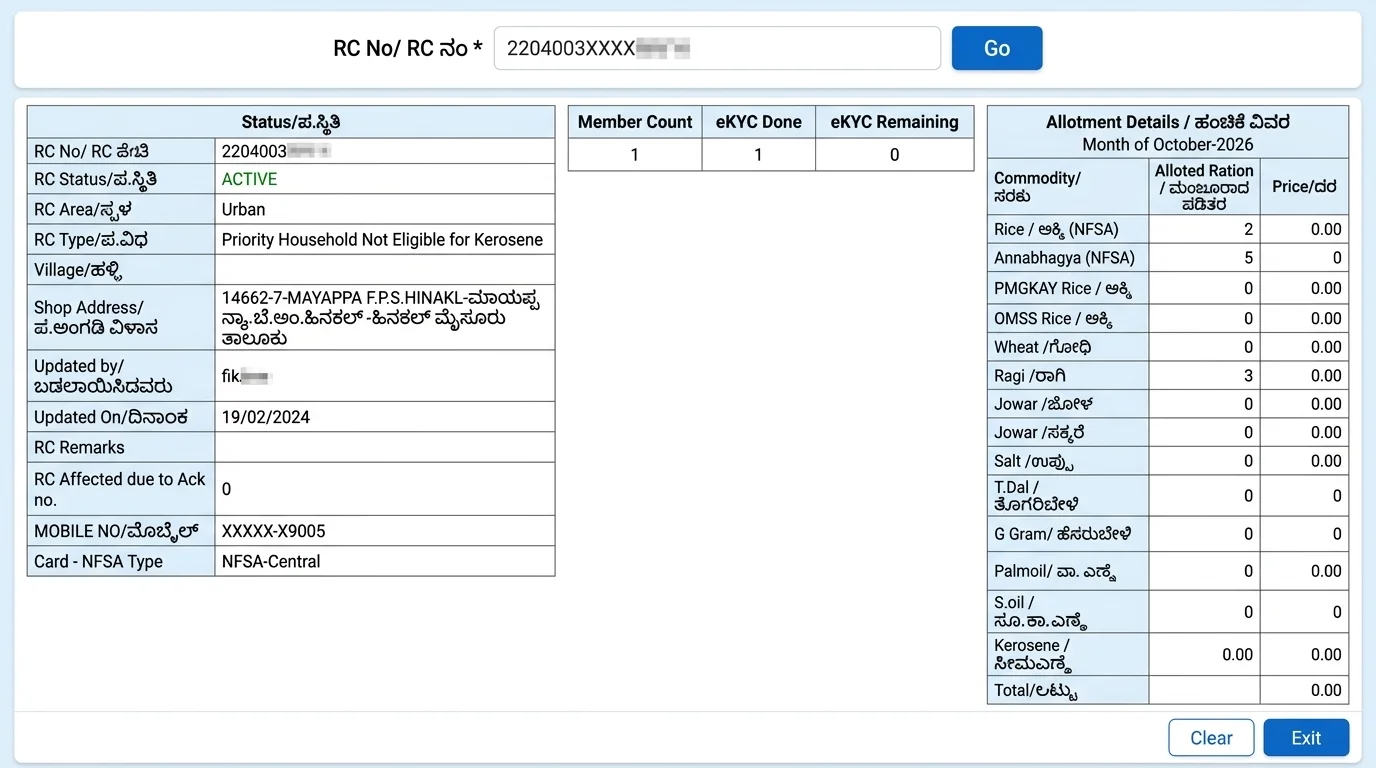
Task: Click the Clear button
Action: 1211,738
